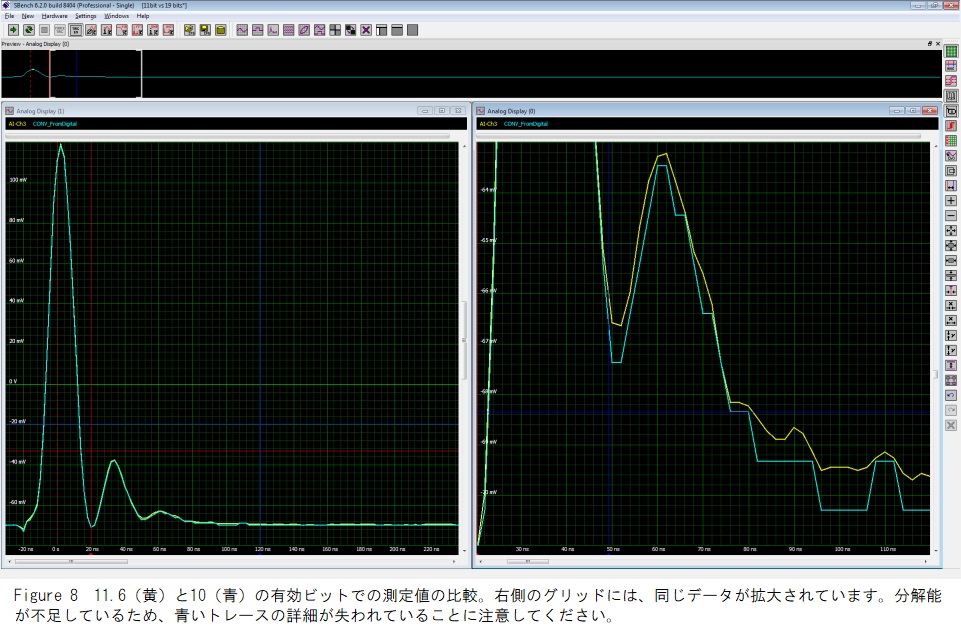Click the yellow cylinder icon in toolbar
This screenshot has height=636, width=961.
pyautogui.click(x=220, y=30)
